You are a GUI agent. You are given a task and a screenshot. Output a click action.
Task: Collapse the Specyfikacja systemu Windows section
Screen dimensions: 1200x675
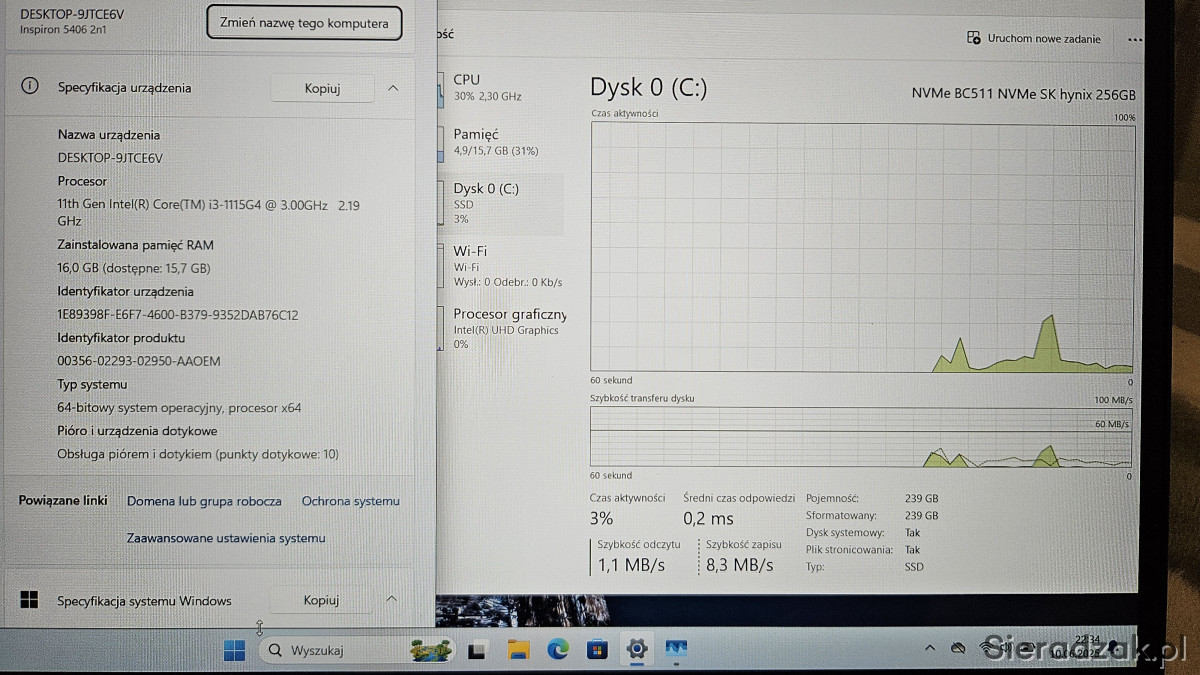point(392,600)
